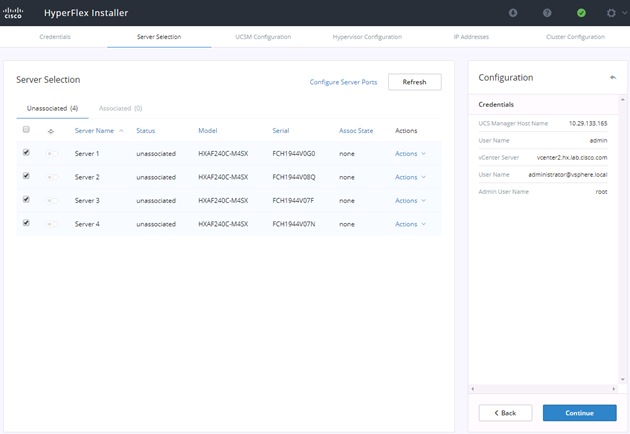Click the horizontal scrollbar left arrow

click(x=472, y=389)
